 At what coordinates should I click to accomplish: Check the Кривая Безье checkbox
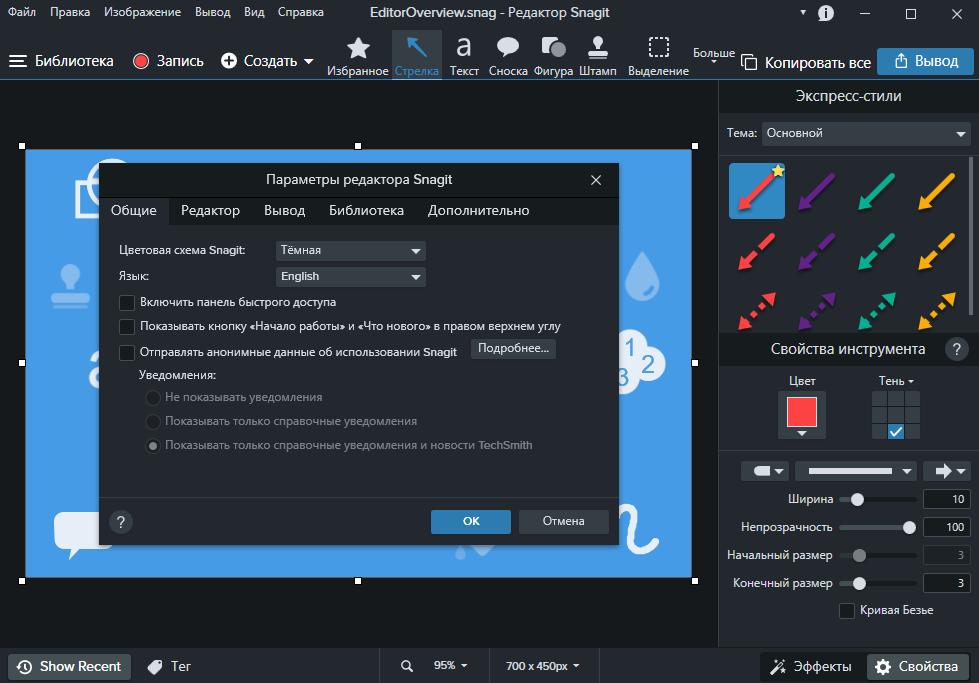click(x=847, y=611)
